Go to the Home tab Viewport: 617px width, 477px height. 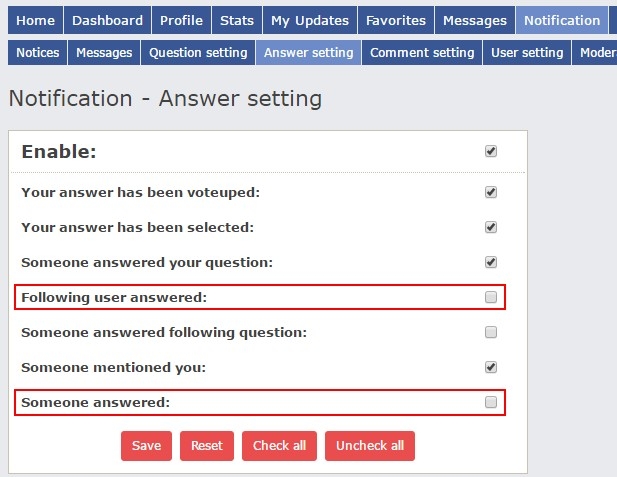click(36, 20)
